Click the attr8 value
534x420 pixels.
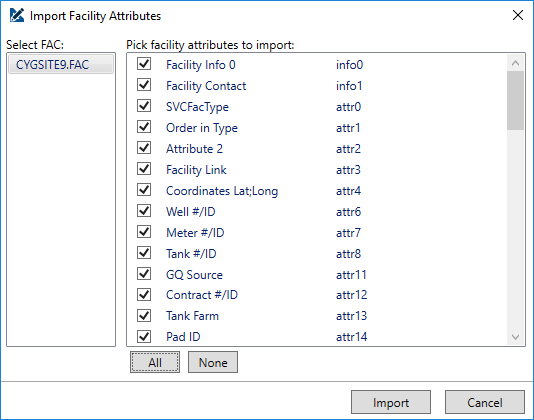348,254
